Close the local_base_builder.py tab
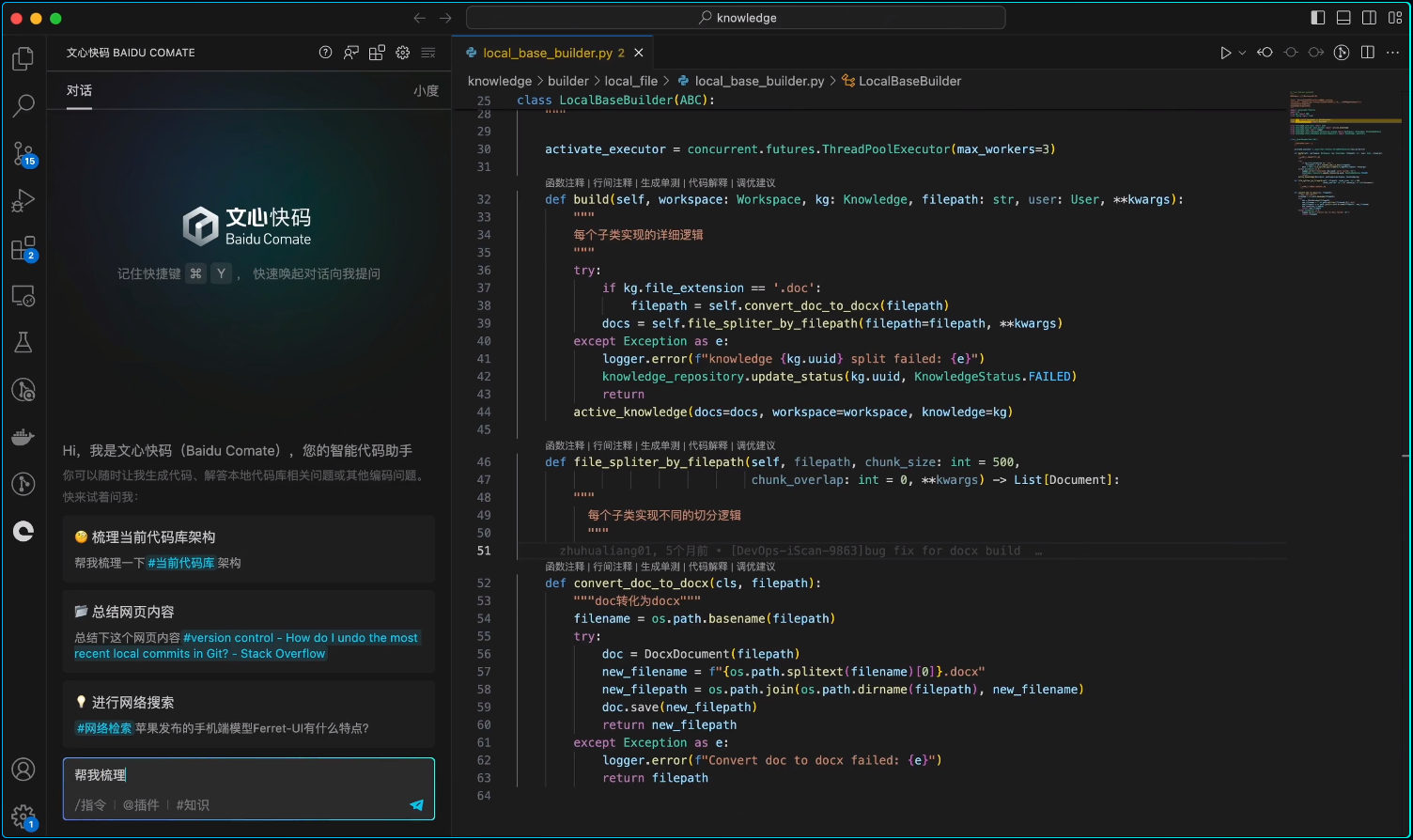The height and width of the screenshot is (840, 1413). point(639,53)
